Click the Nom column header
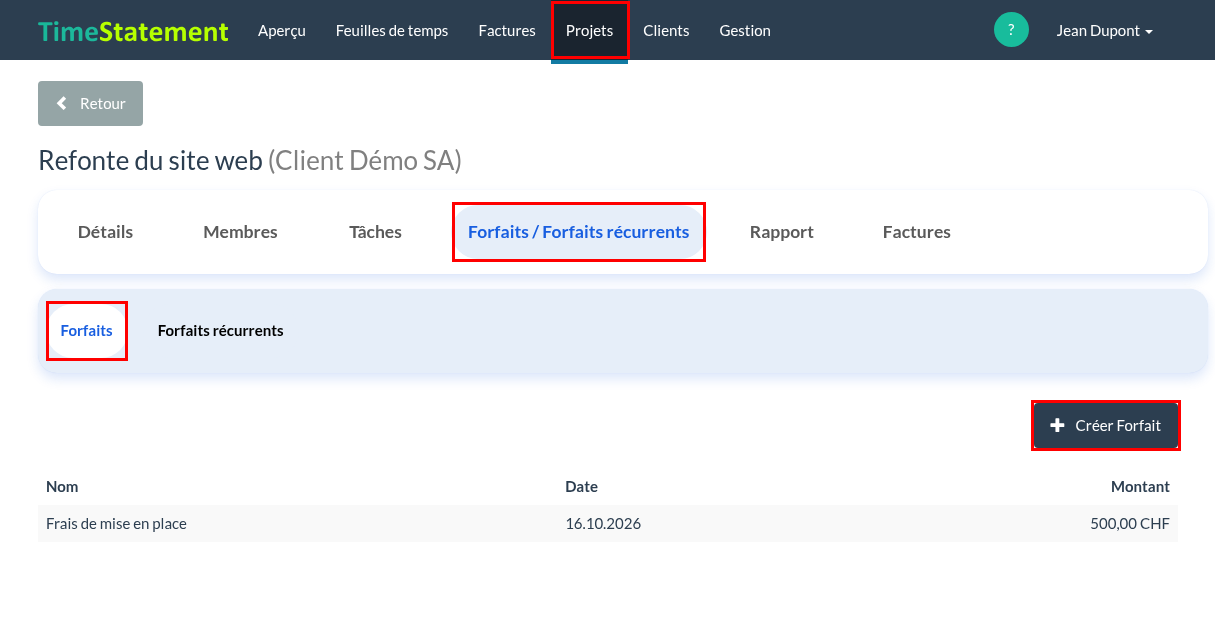 [x=62, y=487]
